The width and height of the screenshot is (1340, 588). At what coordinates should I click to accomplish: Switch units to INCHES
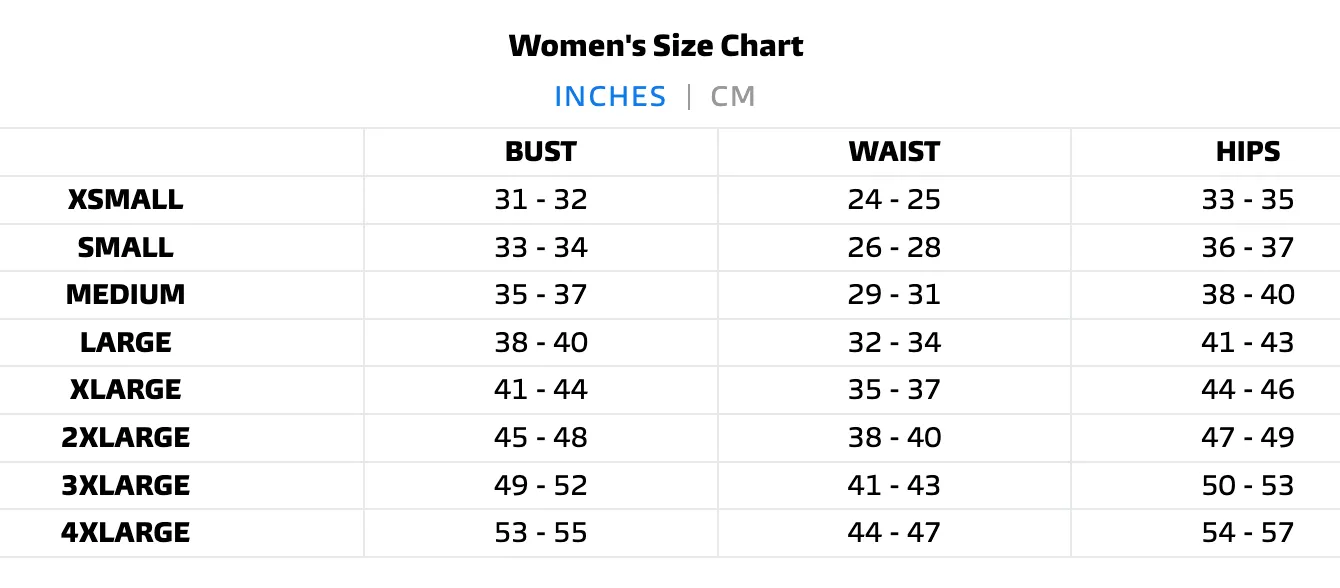click(x=610, y=97)
